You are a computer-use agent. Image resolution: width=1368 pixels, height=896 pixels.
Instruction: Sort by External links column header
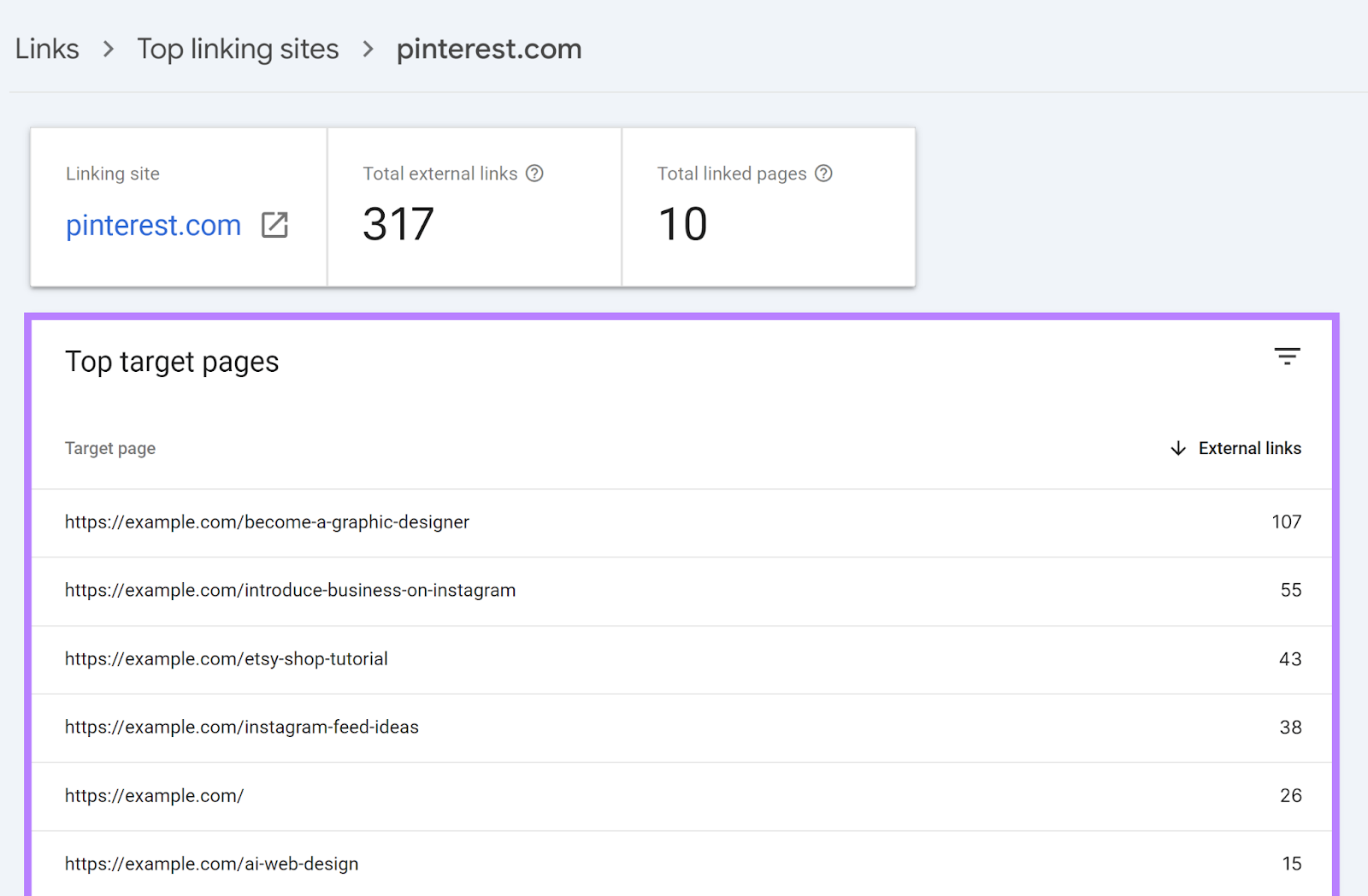1249,449
